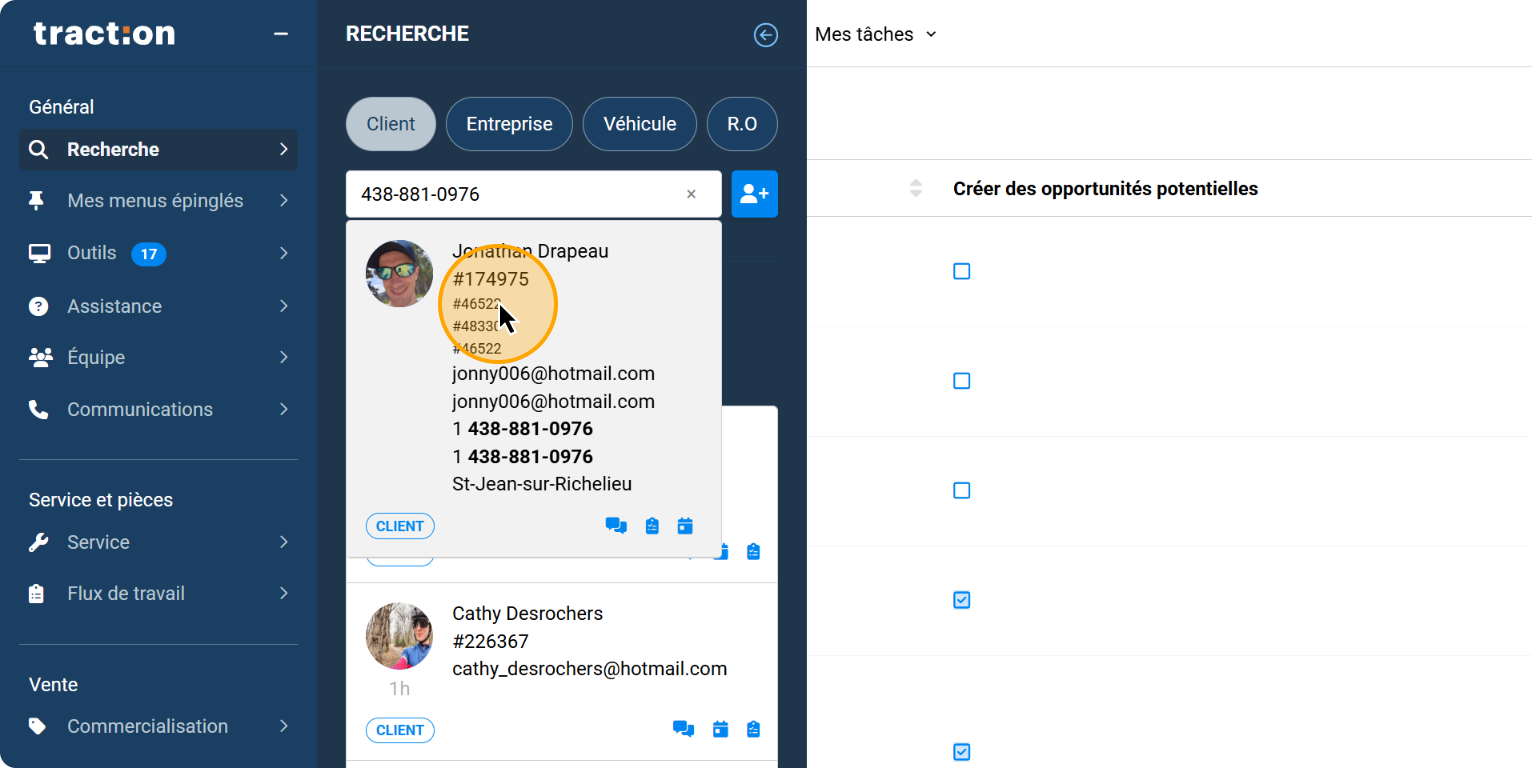Open chat icon on Cathy Desrochers card
This screenshot has height=768, width=1532.
pos(684,729)
